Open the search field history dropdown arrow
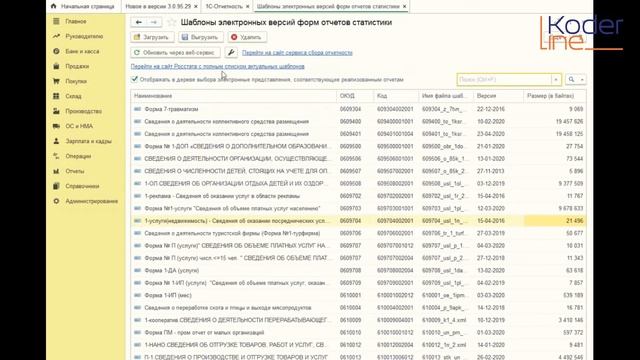Screen dimensions: 640x360 point(556,80)
